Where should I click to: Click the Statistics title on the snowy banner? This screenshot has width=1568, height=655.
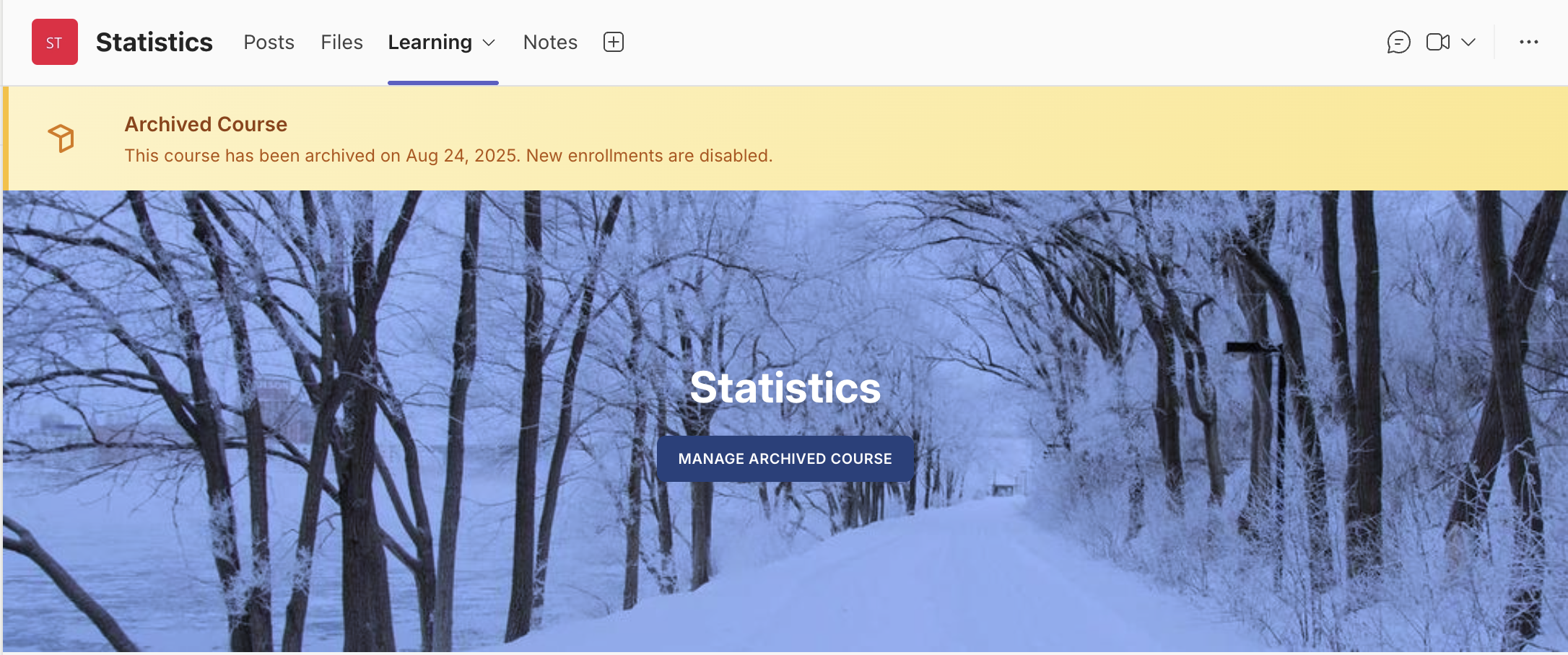click(785, 387)
